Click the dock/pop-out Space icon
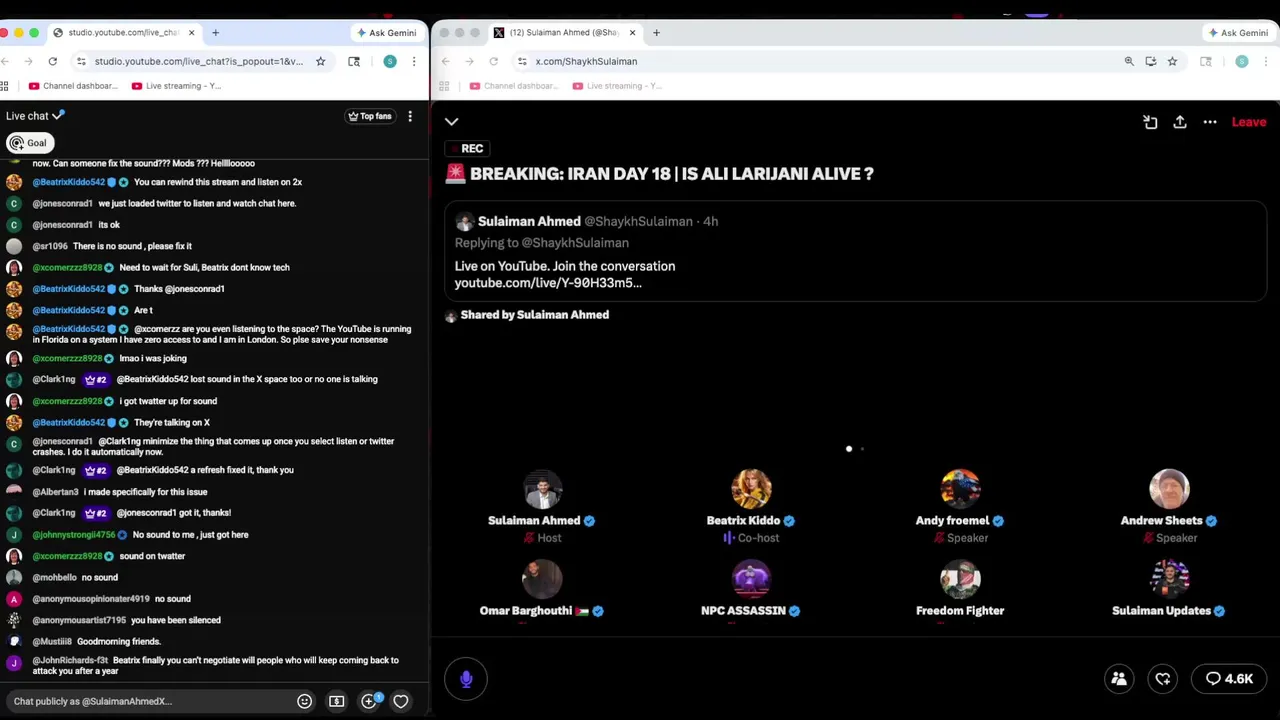1280x720 pixels. click(x=1150, y=122)
